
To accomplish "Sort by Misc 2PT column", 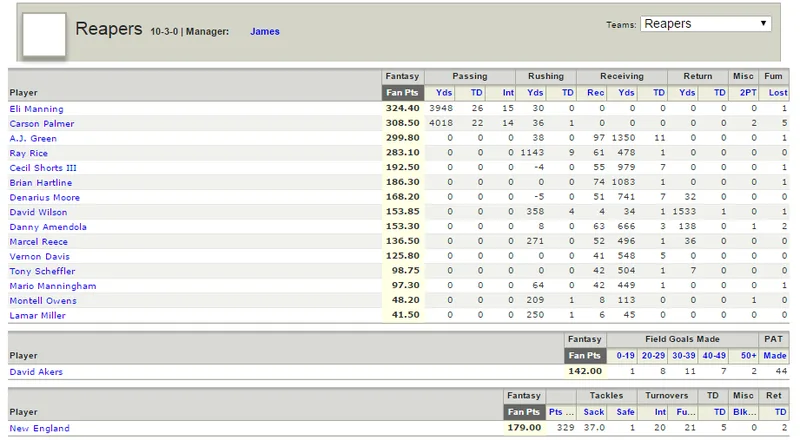I will pyautogui.click(x=748, y=93).
